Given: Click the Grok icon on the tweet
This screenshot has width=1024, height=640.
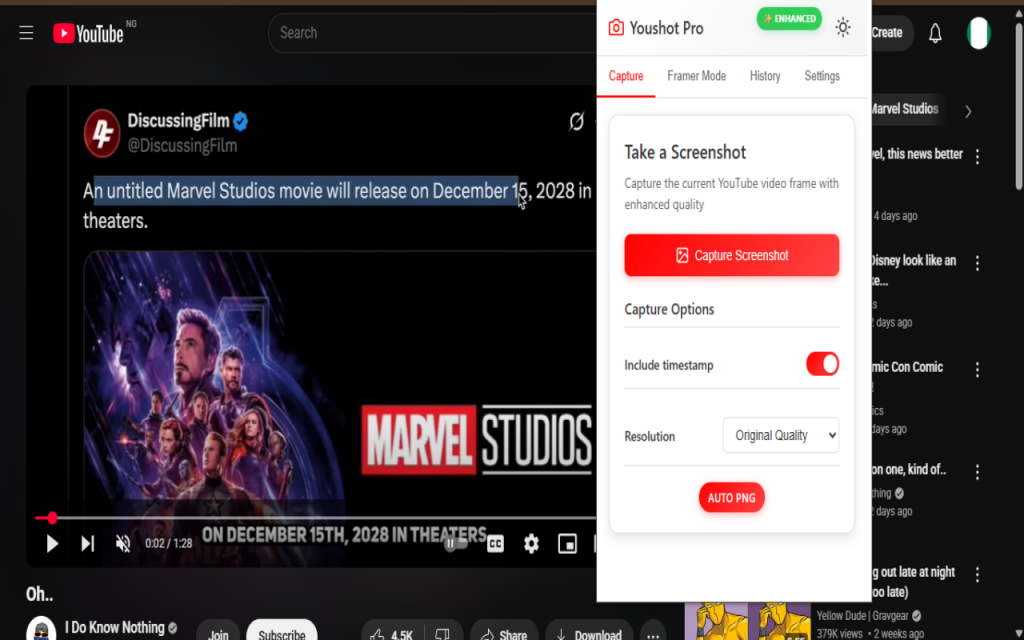Looking at the screenshot, I should 576,121.
